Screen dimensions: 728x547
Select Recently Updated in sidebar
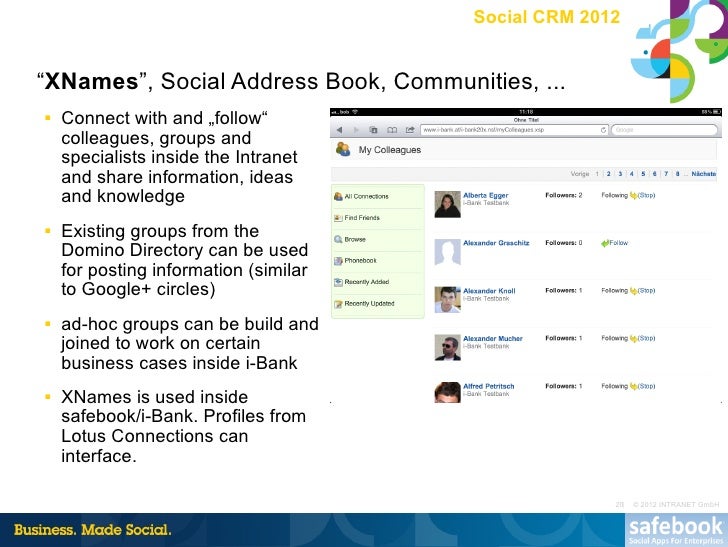(x=369, y=304)
